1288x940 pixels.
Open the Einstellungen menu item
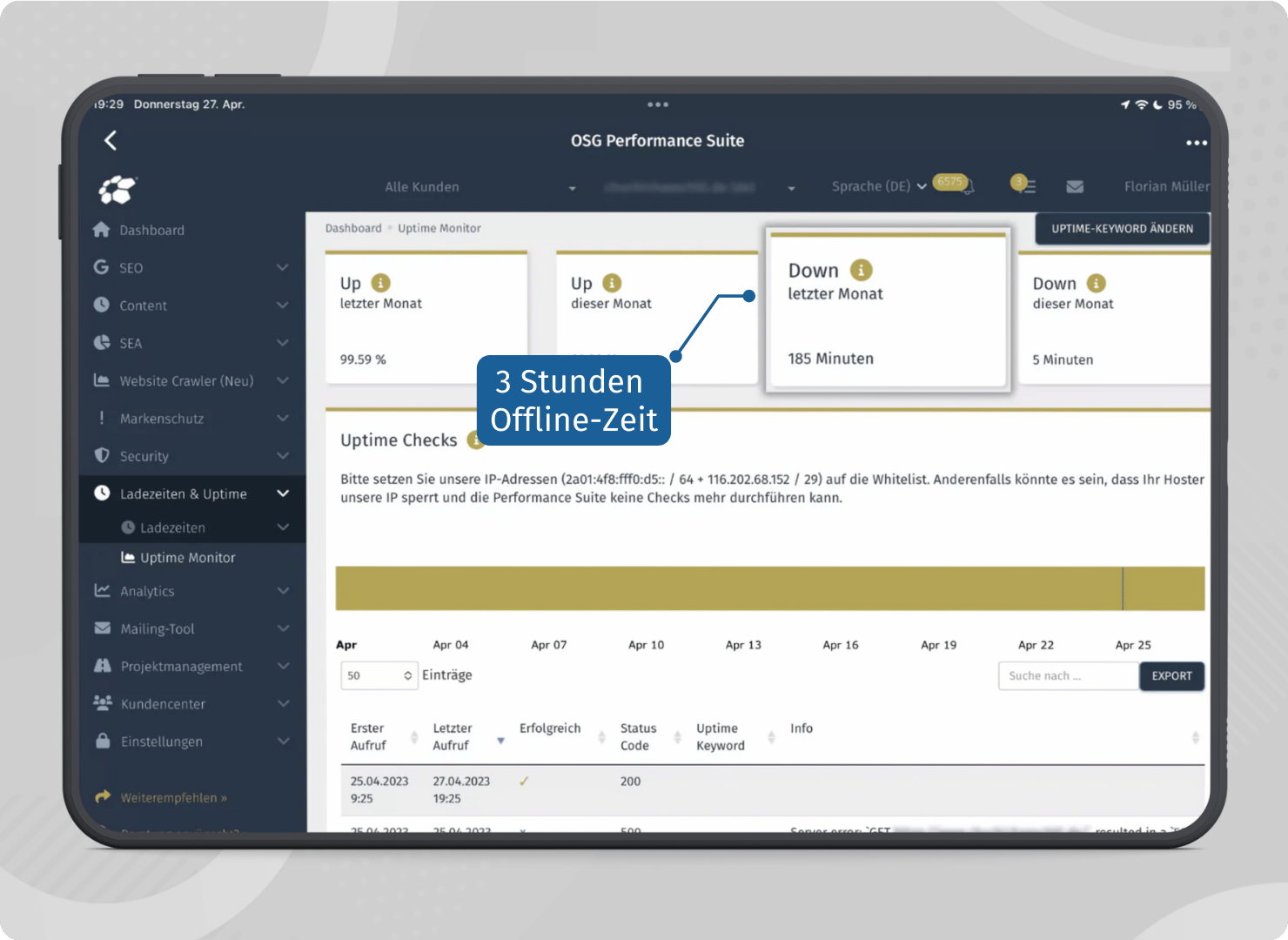click(x=161, y=742)
